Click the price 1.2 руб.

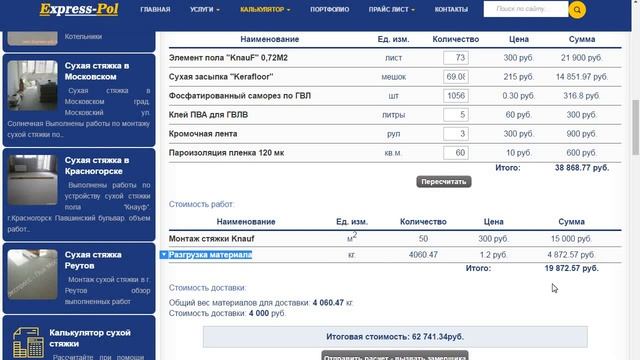tap(493, 255)
